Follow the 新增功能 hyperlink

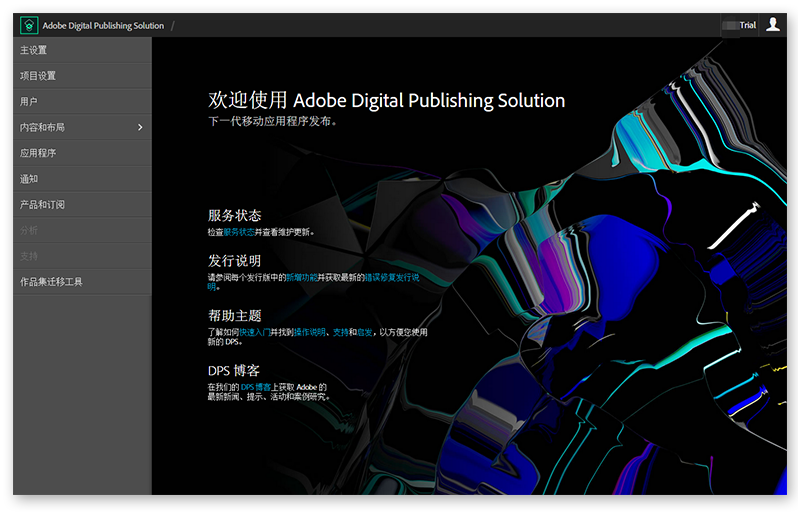pyautogui.click(x=302, y=277)
